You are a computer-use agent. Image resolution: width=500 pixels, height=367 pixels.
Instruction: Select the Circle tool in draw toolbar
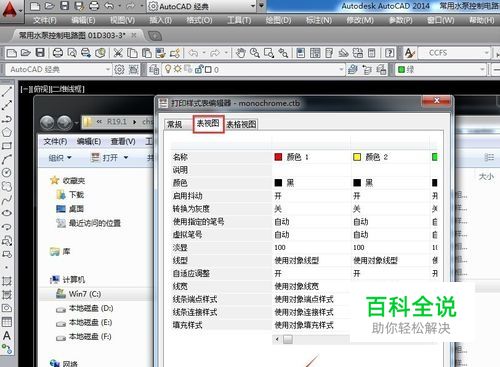[x=7, y=173]
